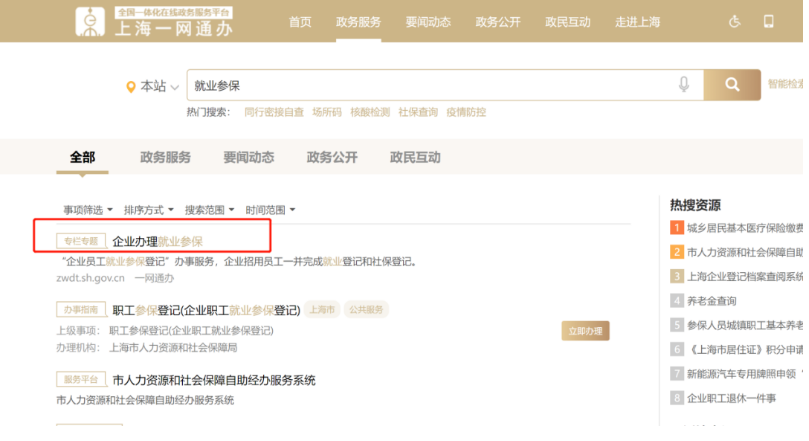
Task: Open the 搜索范围 dropdown
Action: (x=209, y=210)
